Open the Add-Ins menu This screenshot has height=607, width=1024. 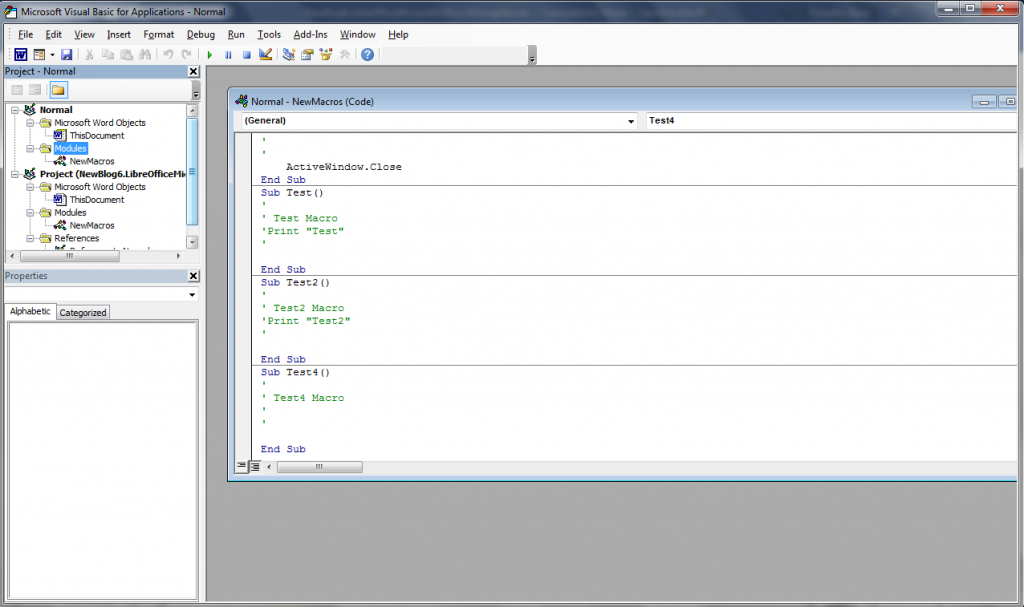click(310, 35)
